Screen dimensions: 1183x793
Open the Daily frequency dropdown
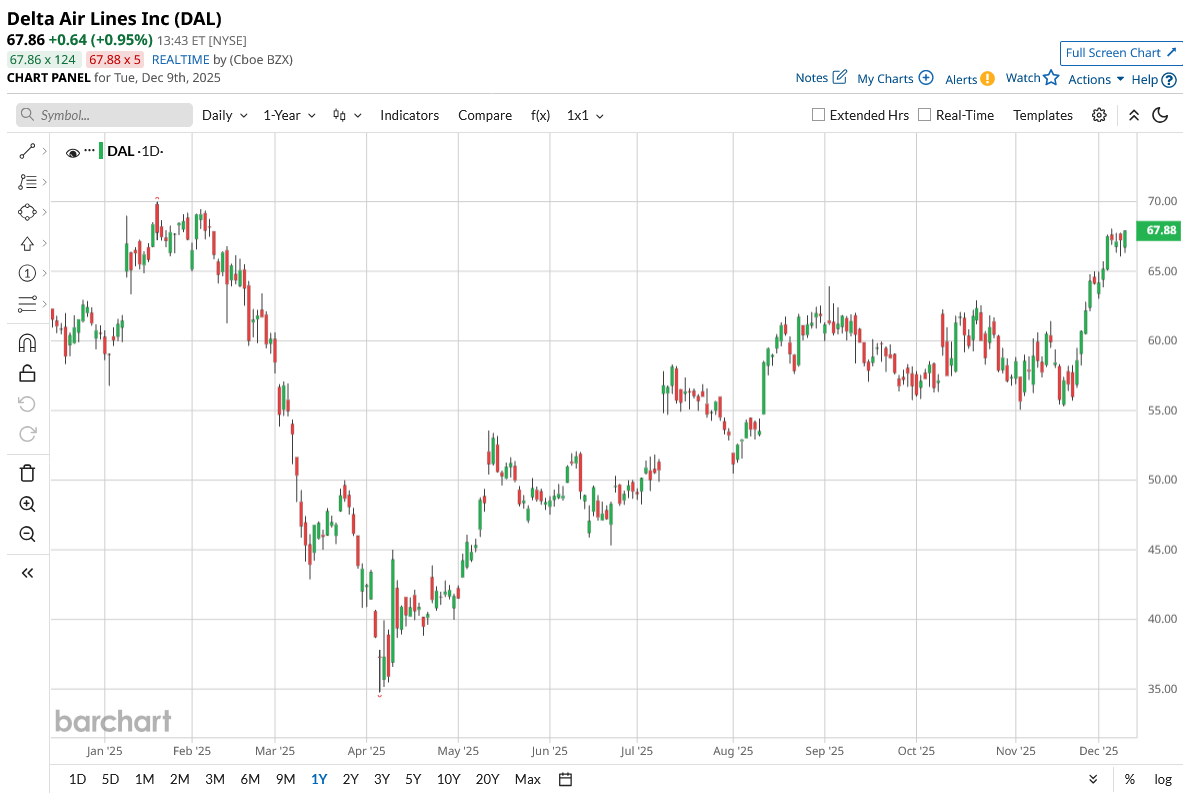click(224, 115)
